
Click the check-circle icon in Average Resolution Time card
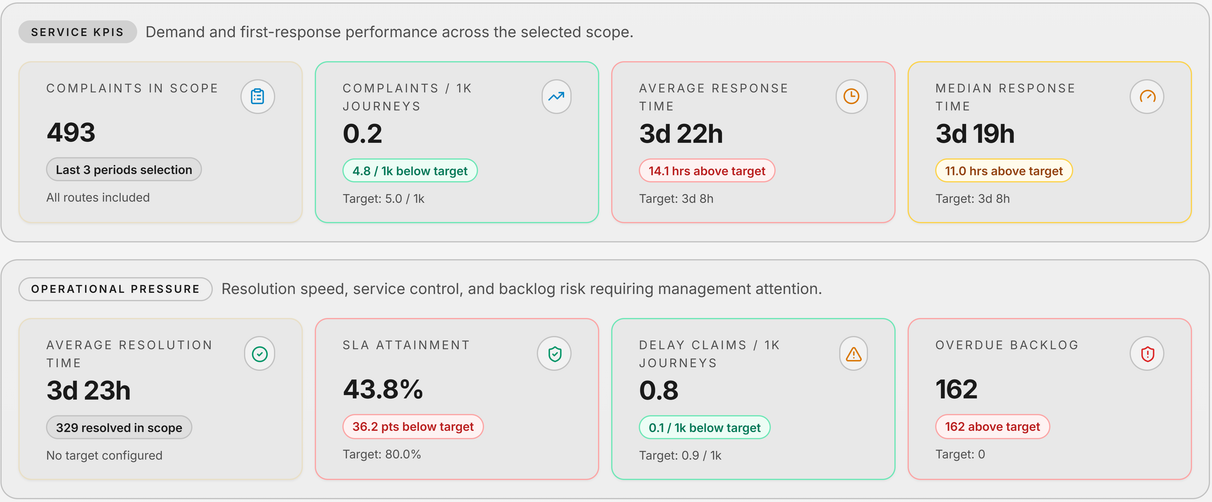260,354
